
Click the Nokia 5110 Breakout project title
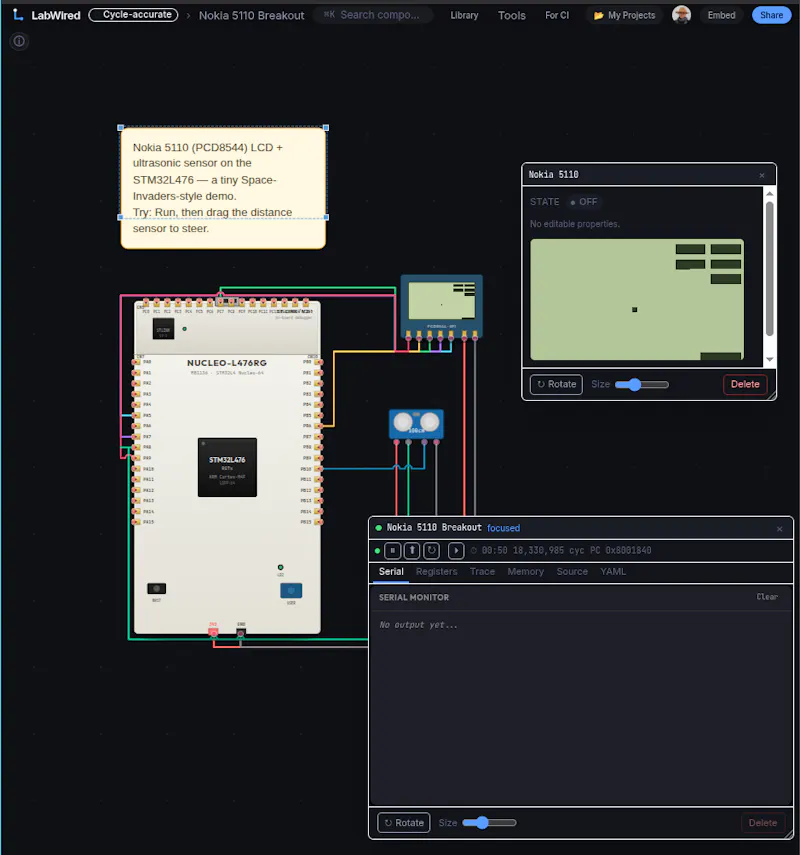pos(251,15)
